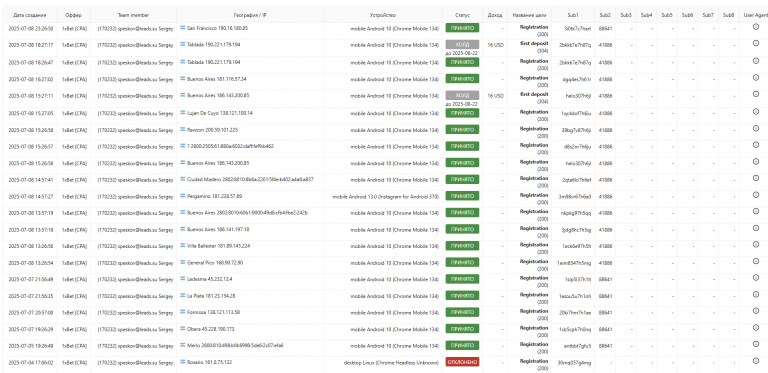Screen dimensions: 768x373
Task: Click the География / IP column header
Action: (x=250, y=15)
